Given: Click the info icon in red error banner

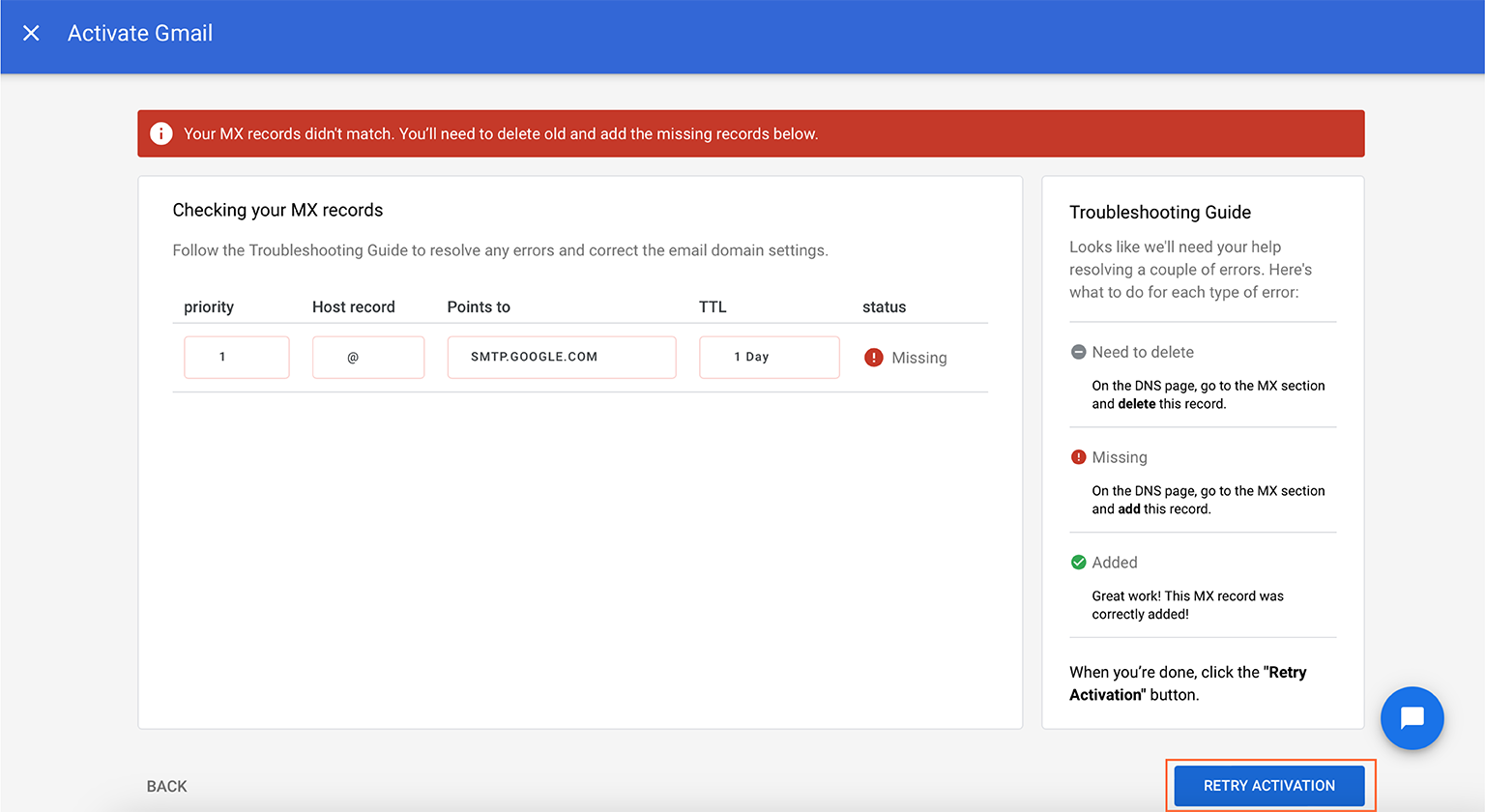Looking at the screenshot, I should pyautogui.click(x=161, y=133).
